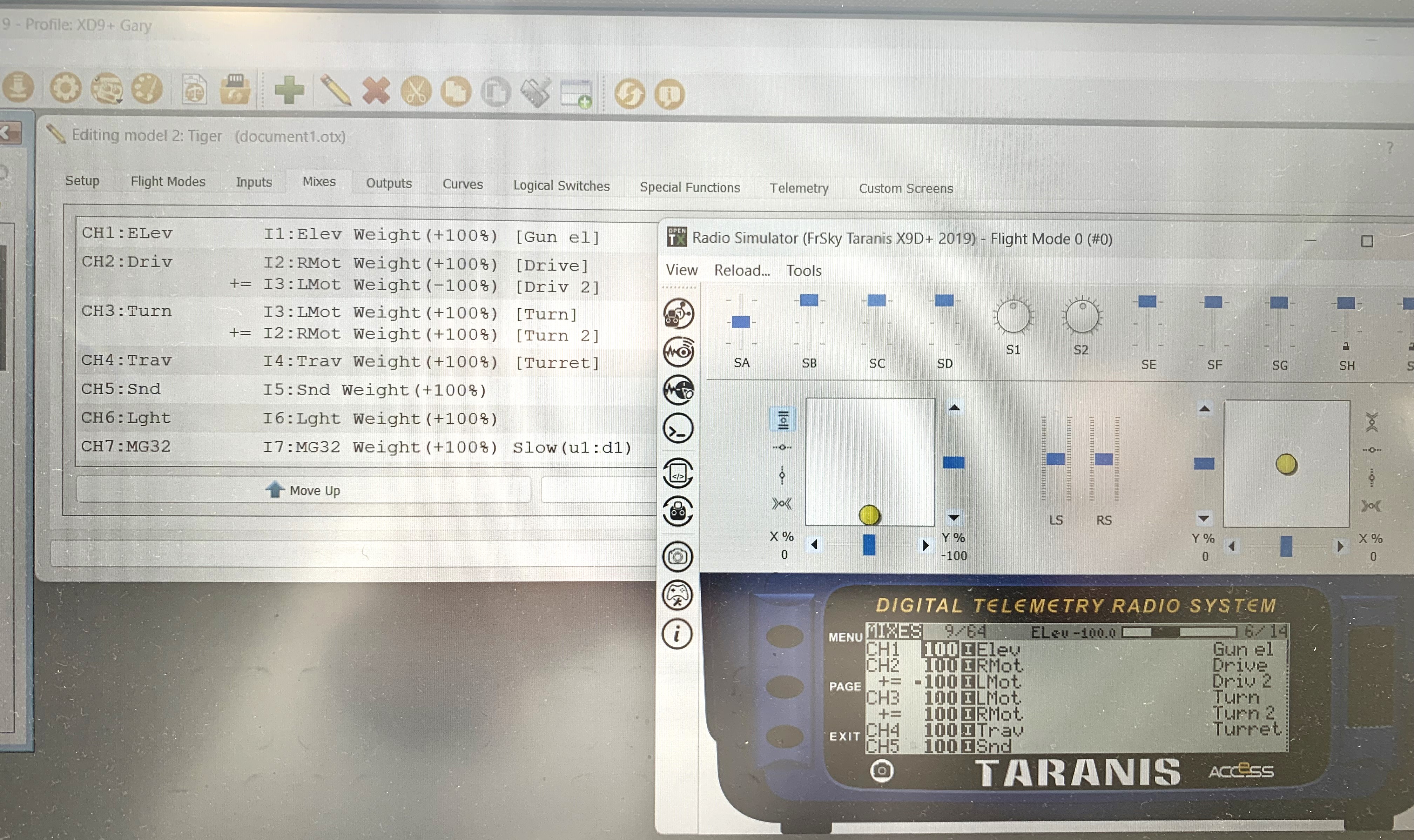Switch to the Setup tab
The width and height of the screenshot is (1414, 840).
[x=82, y=181]
